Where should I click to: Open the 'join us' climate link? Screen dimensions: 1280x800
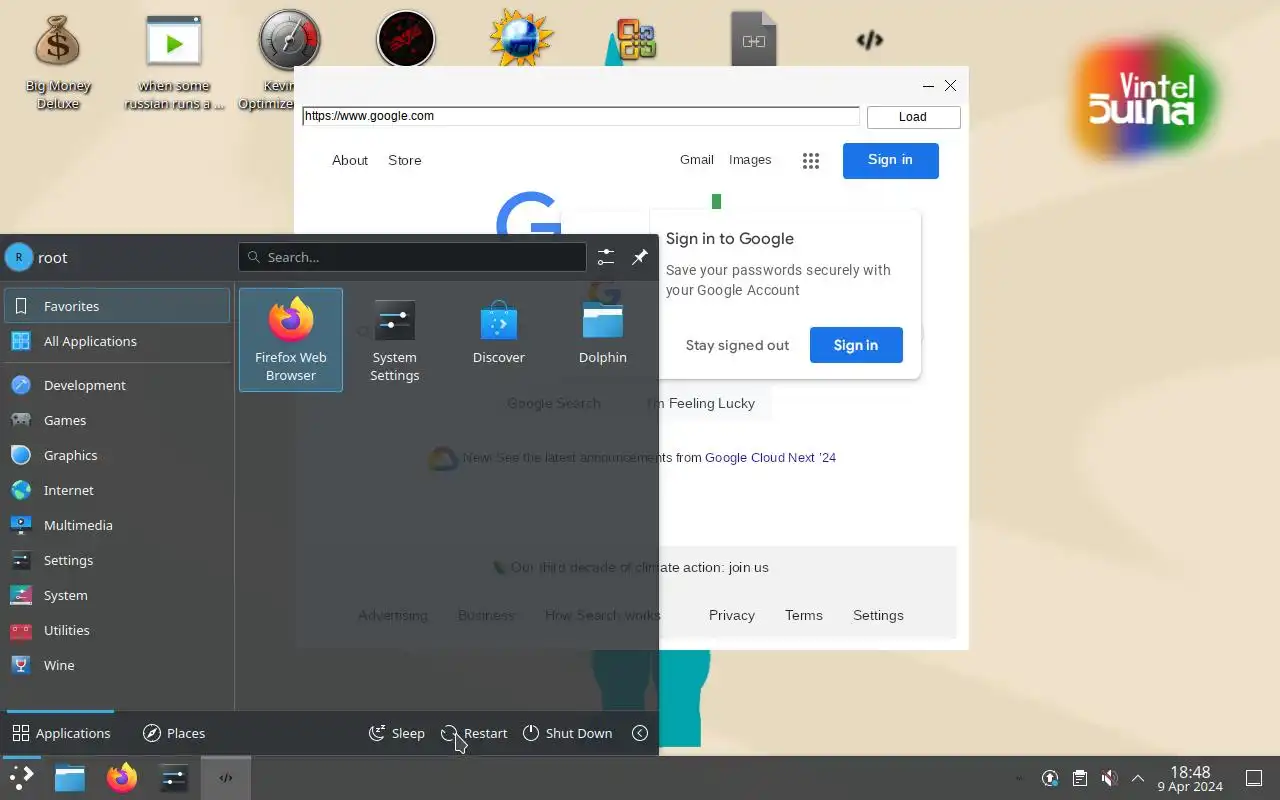coord(749,567)
